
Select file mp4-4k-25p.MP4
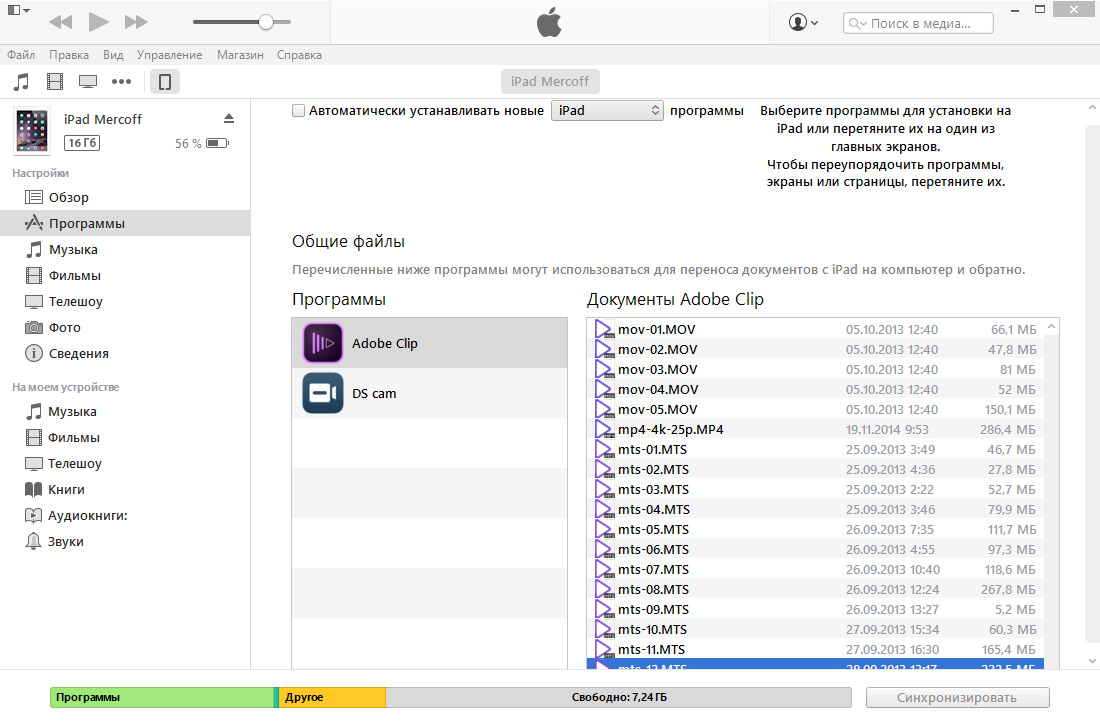pyautogui.click(x=815, y=430)
